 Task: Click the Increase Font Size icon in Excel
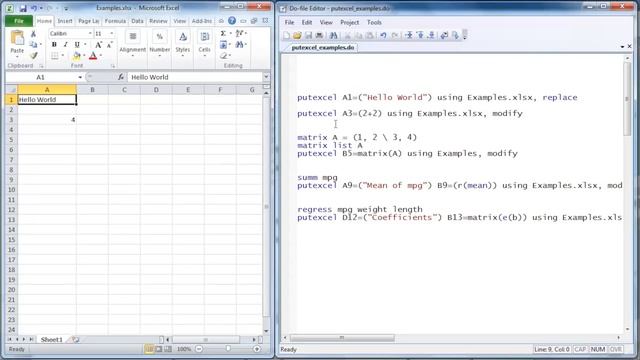(x=98, y=44)
